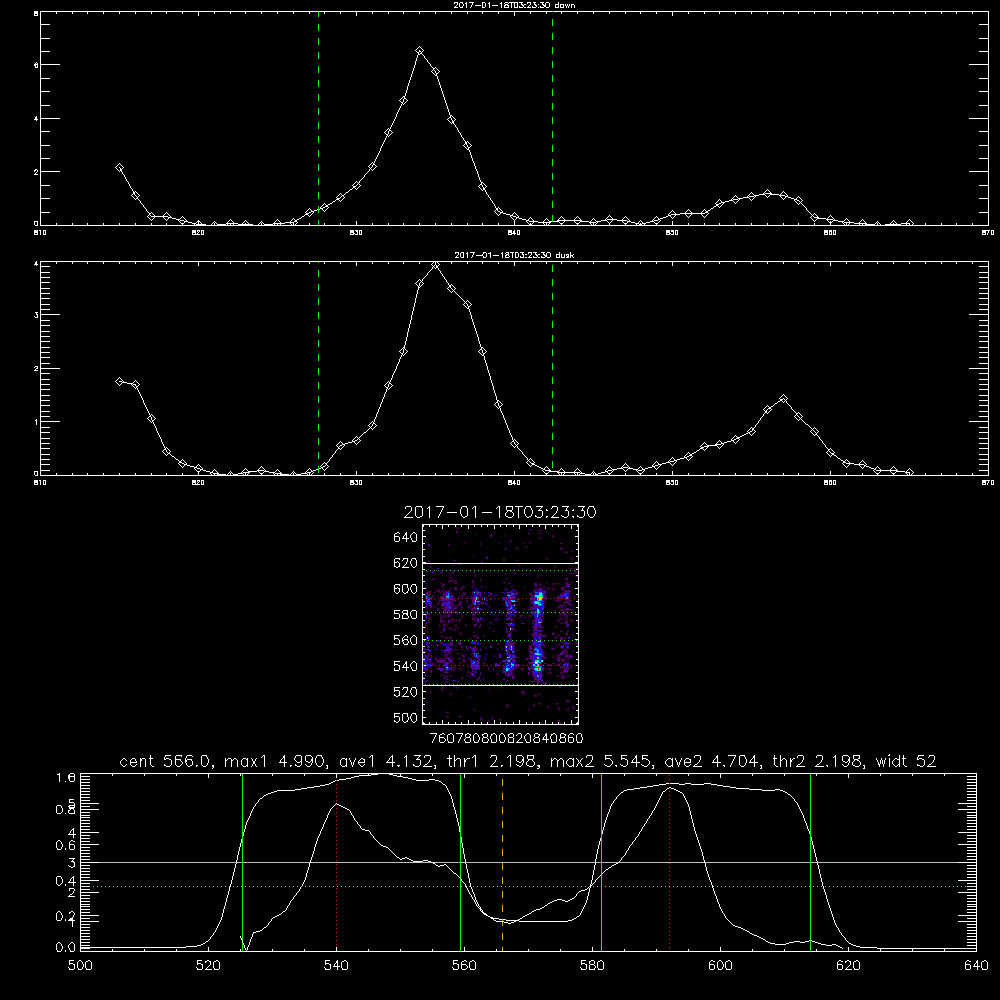Click the highest diamond peak point in the dawn plot
Image resolution: width=1000 pixels, height=1000 pixels.
[419, 50]
